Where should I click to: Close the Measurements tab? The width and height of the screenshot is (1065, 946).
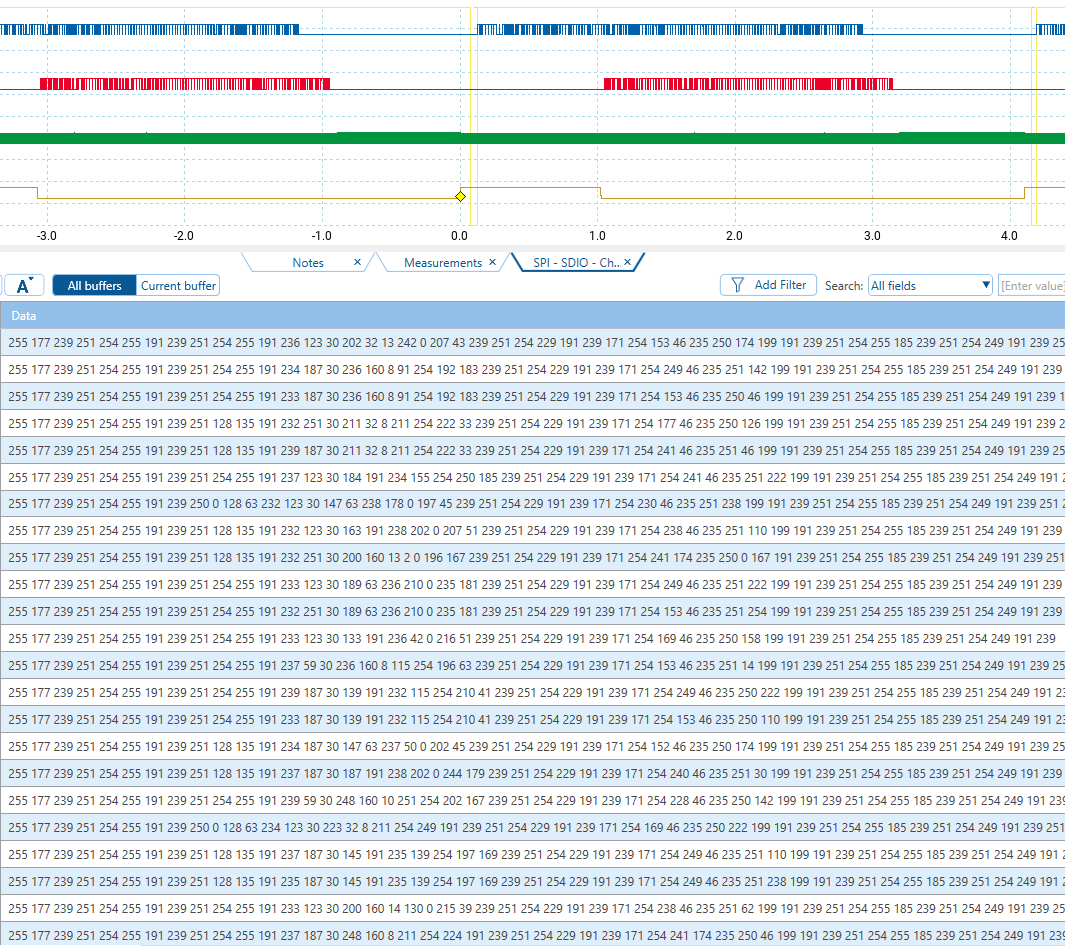492,263
